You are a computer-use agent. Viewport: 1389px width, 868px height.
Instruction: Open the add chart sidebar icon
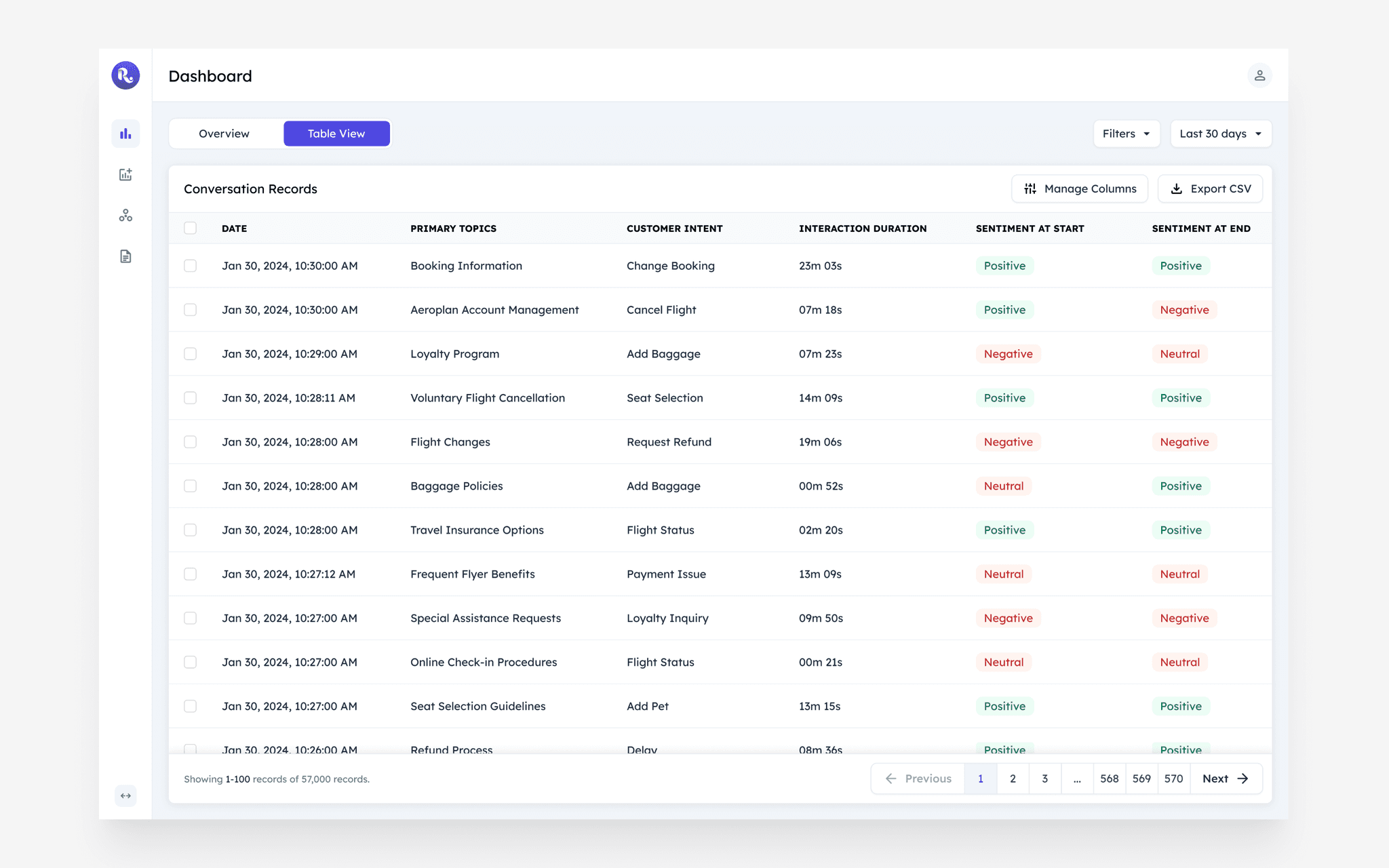pyautogui.click(x=125, y=175)
